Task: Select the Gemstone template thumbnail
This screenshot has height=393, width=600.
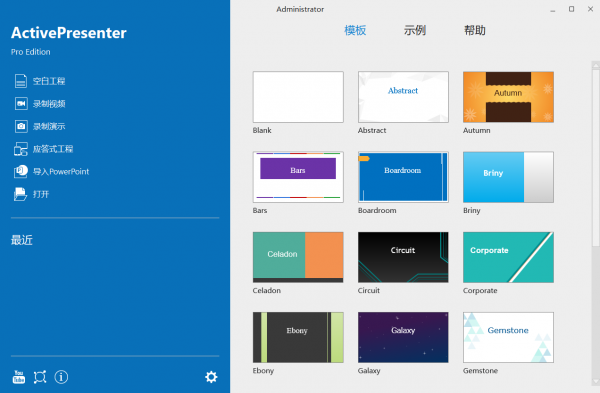Action: coord(508,337)
